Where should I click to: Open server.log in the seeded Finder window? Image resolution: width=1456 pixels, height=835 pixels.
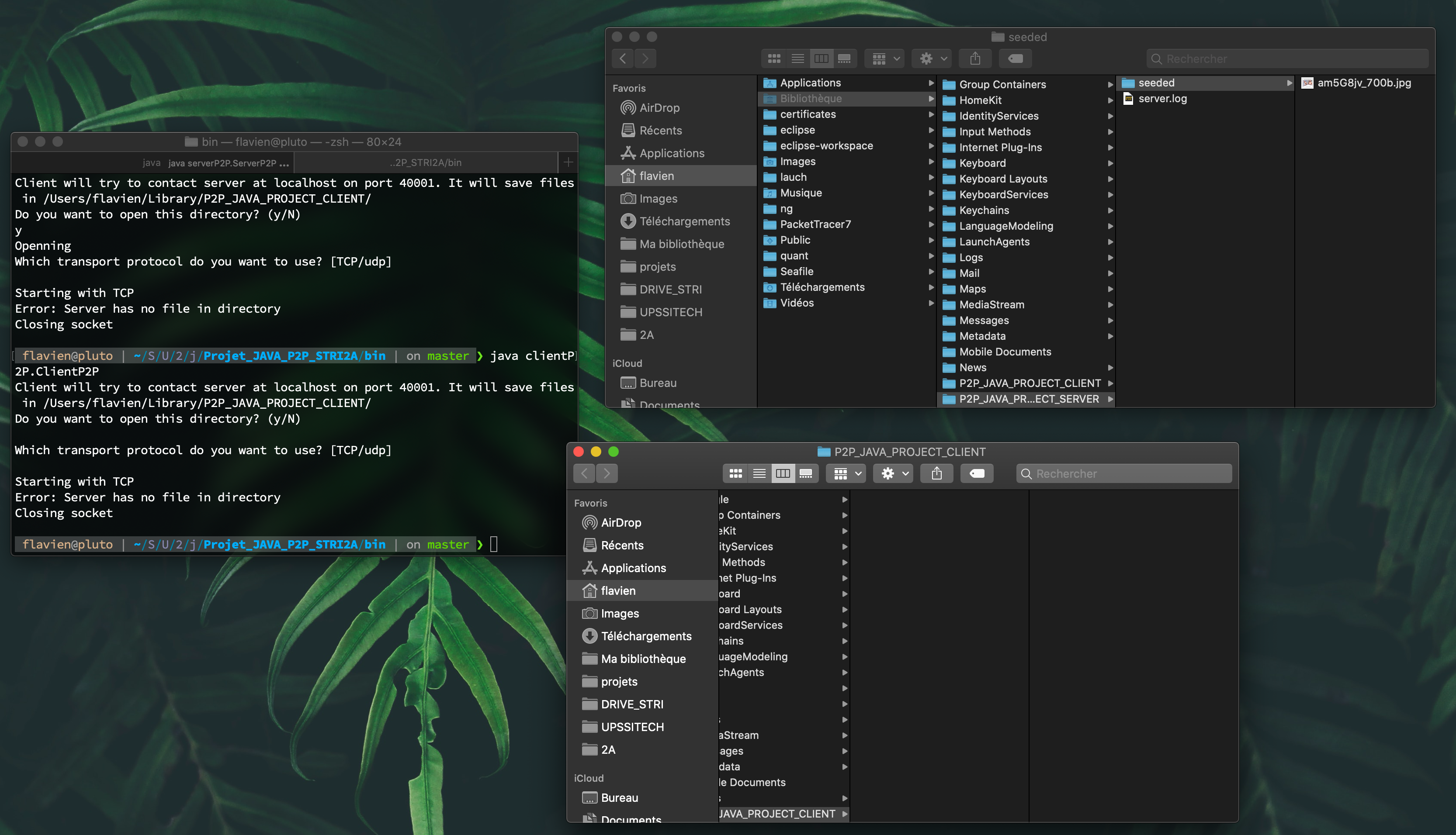1162,99
